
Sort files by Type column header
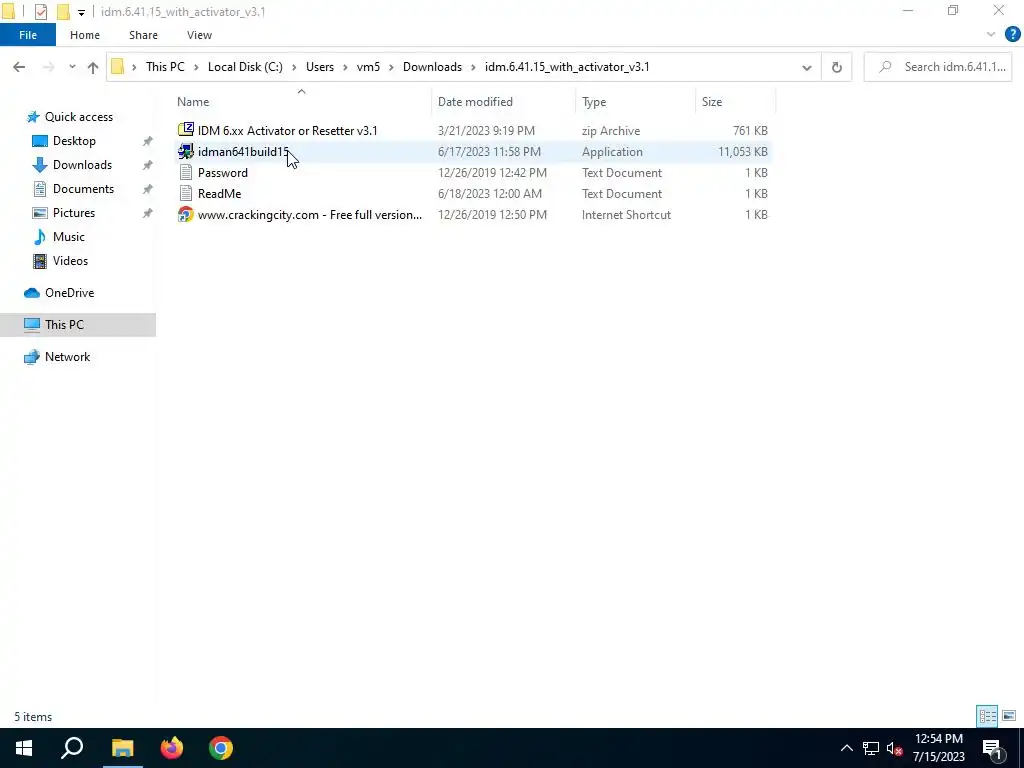click(x=594, y=102)
